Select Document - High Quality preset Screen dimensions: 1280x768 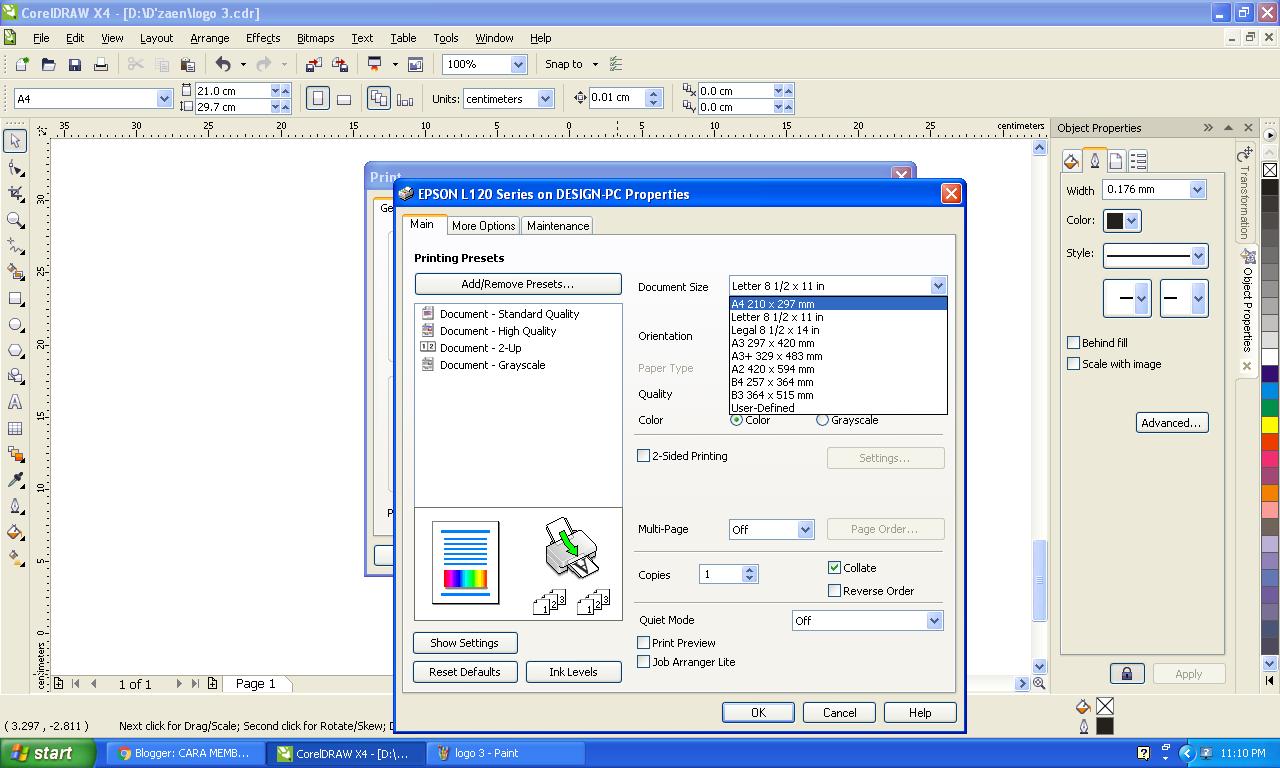[498, 331]
